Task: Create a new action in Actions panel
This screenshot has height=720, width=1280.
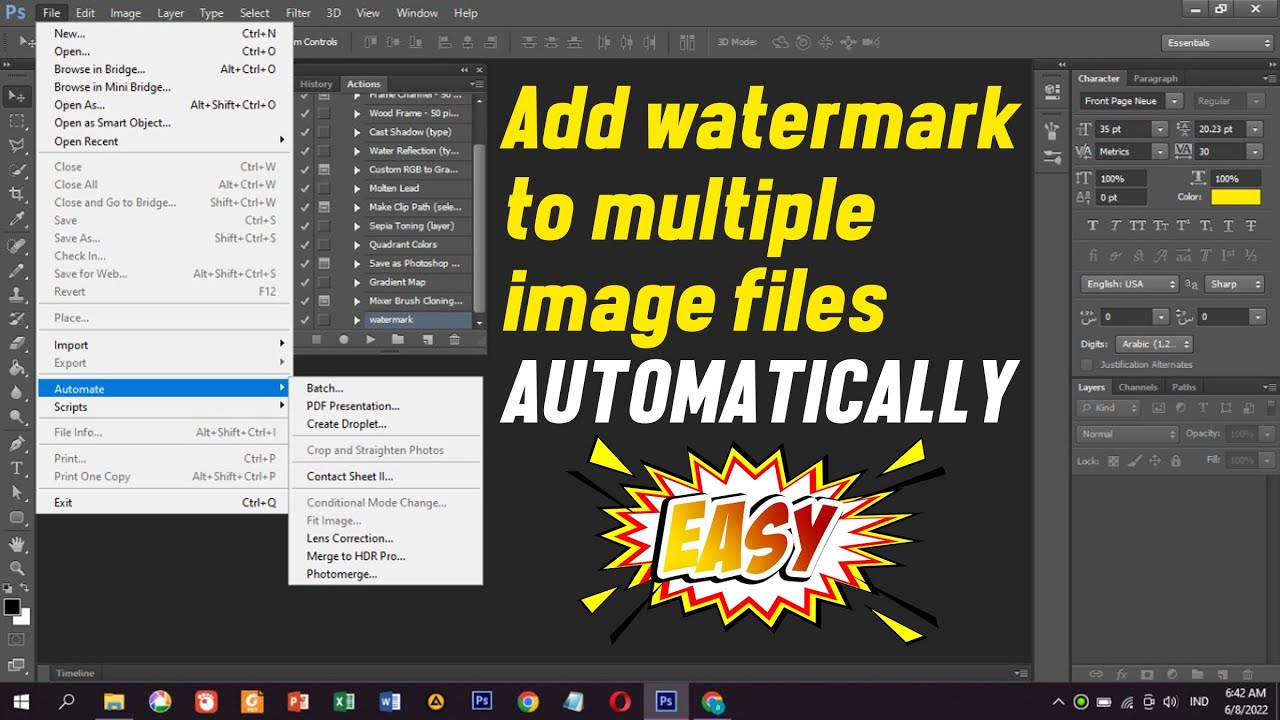Action: pyautogui.click(x=427, y=340)
